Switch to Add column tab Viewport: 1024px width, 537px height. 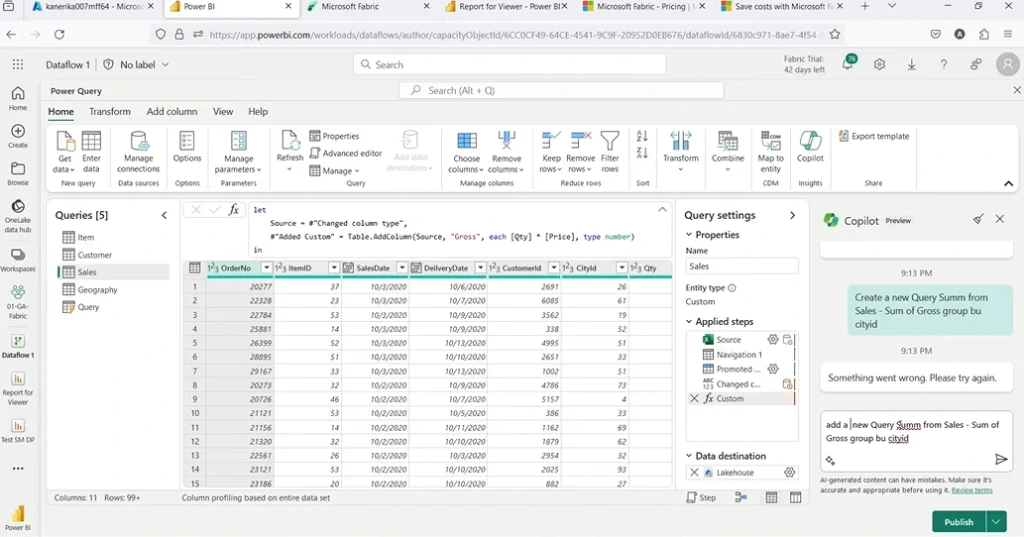click(x=172, y=112)
